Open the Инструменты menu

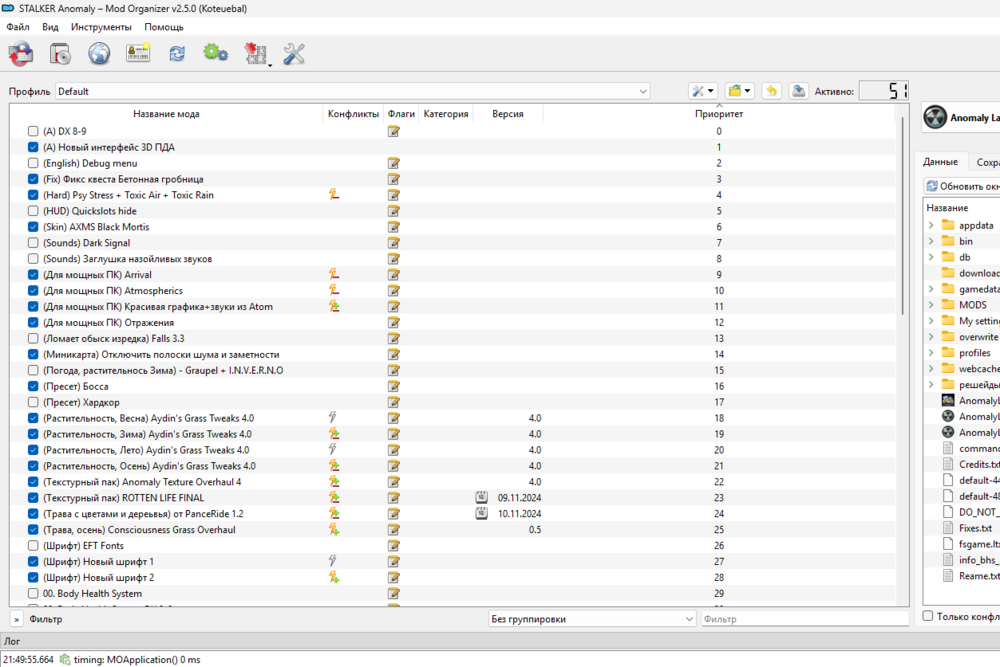click(x=101, y=27)
